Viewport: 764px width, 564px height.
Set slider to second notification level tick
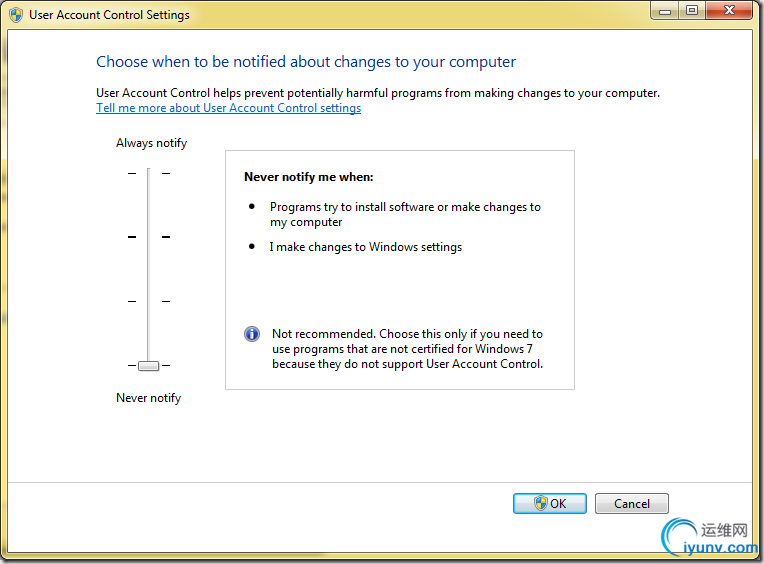(x=149, y=237)
